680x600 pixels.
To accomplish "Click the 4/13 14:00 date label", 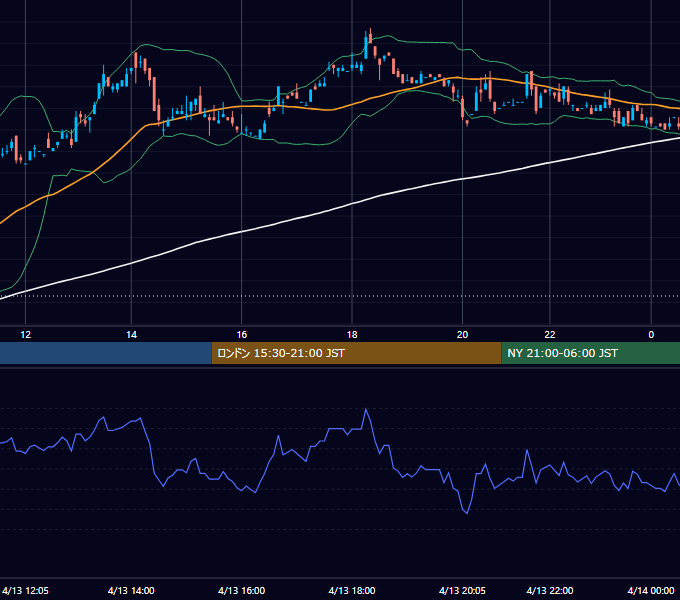I will 131,591.
